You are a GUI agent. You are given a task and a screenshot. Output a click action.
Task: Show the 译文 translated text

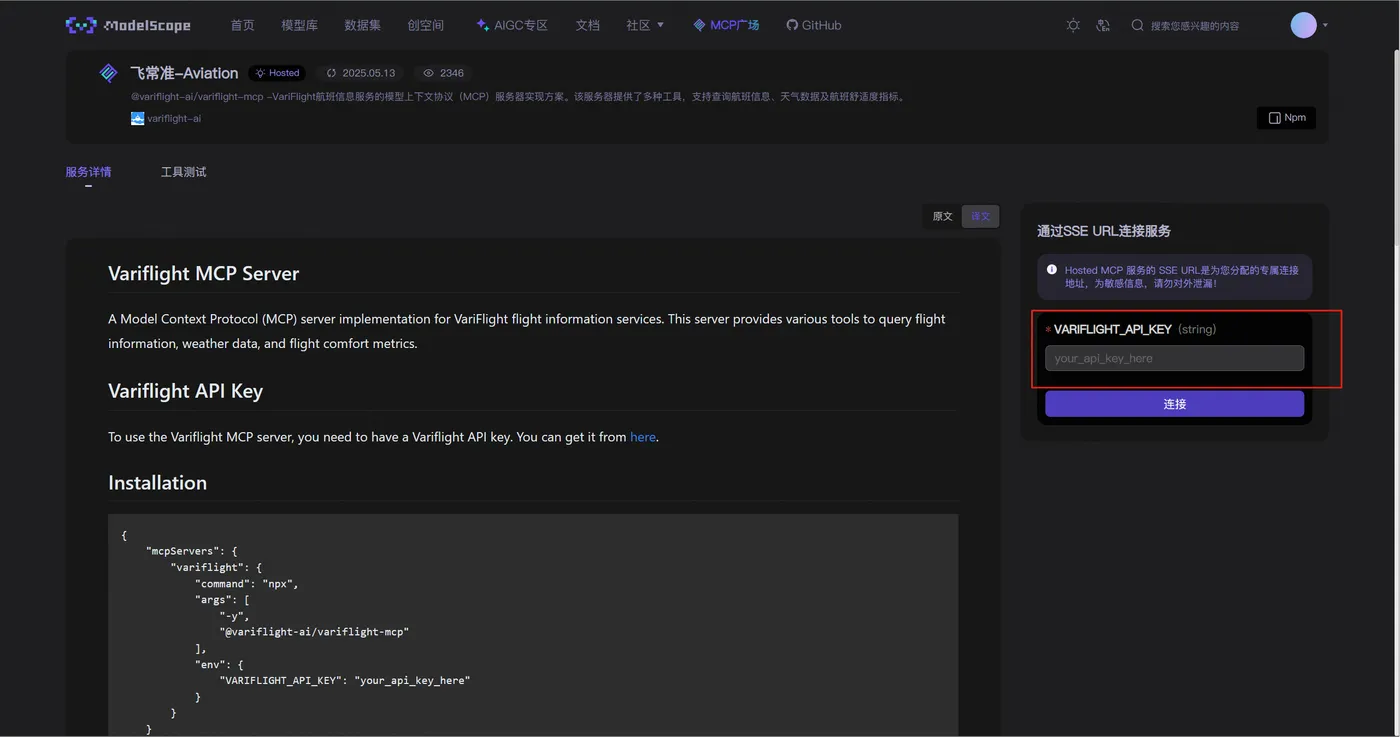coord(980,216)
